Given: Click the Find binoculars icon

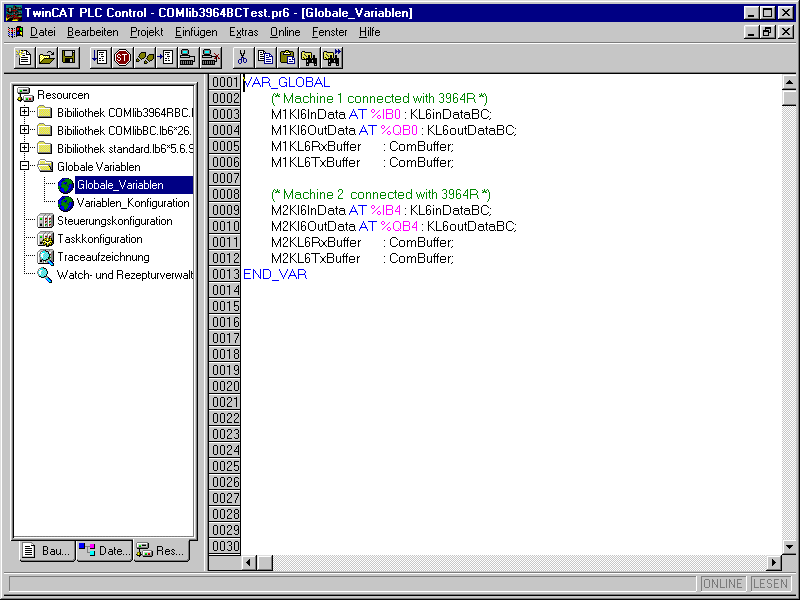Looking at the screenshot, I should pos(309,58).
